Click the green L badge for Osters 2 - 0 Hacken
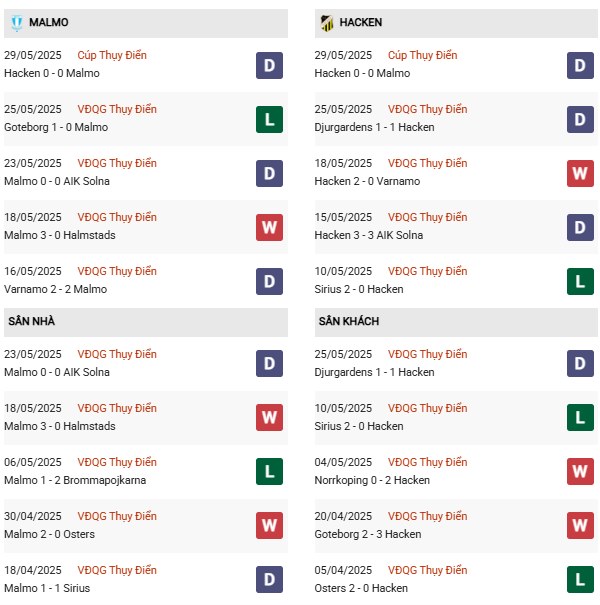600x605 pixels. pos(581,580)
